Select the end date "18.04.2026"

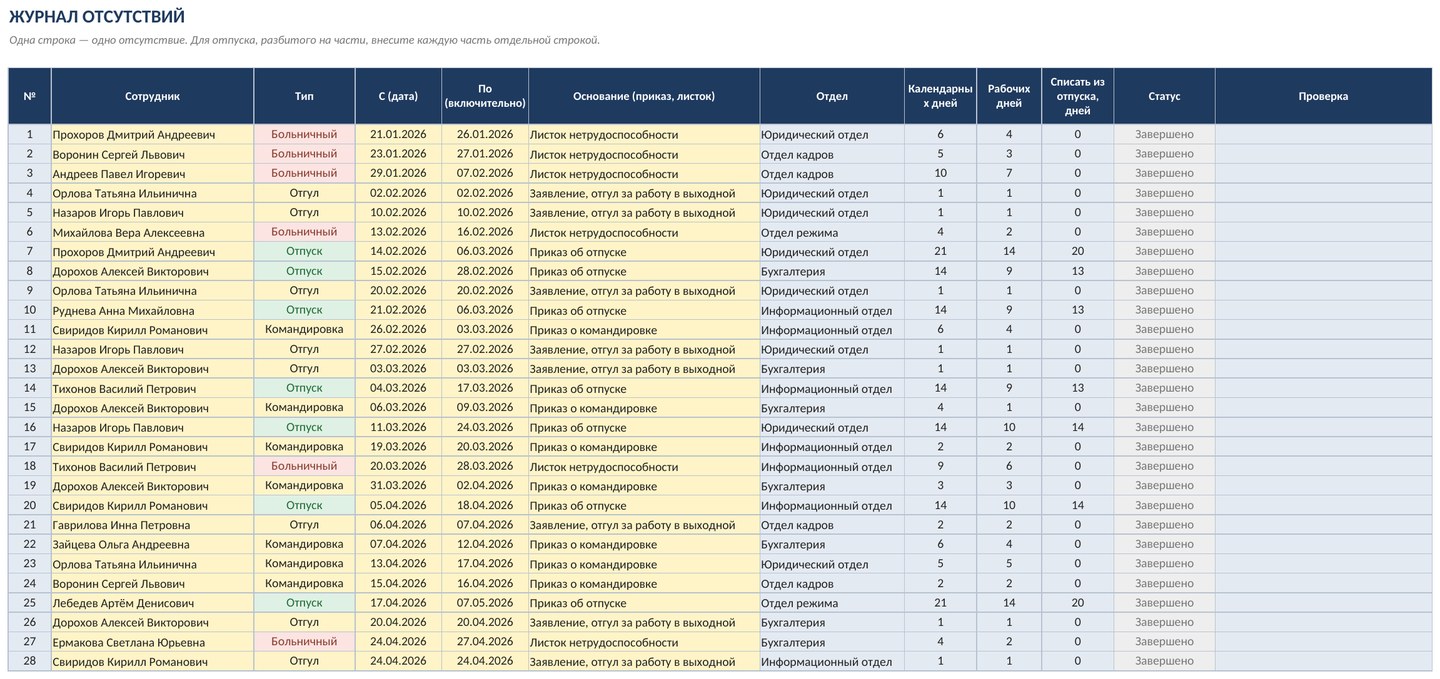pos(485,505)
